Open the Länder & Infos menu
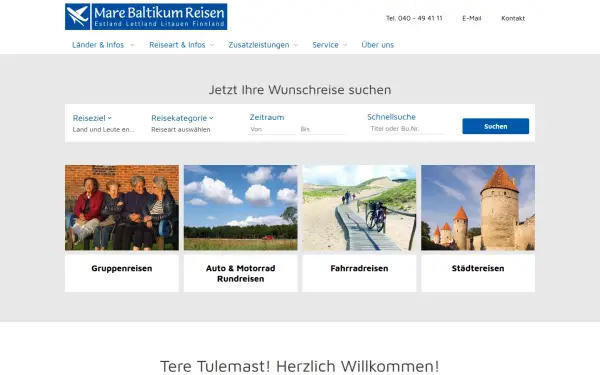This screenshot has width=600, height=375. click(98, 45)
